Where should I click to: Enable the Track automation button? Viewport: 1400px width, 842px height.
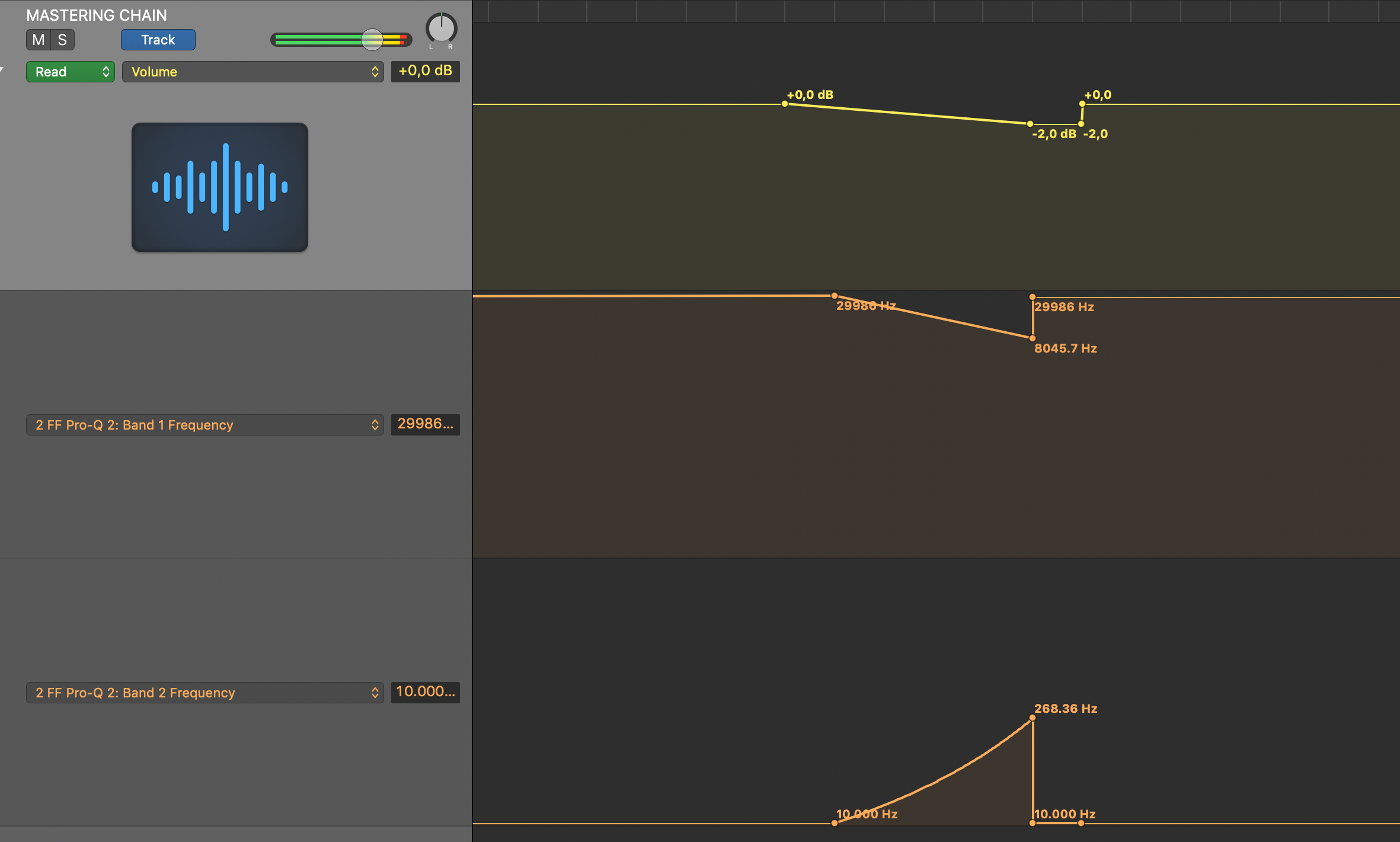158,40
